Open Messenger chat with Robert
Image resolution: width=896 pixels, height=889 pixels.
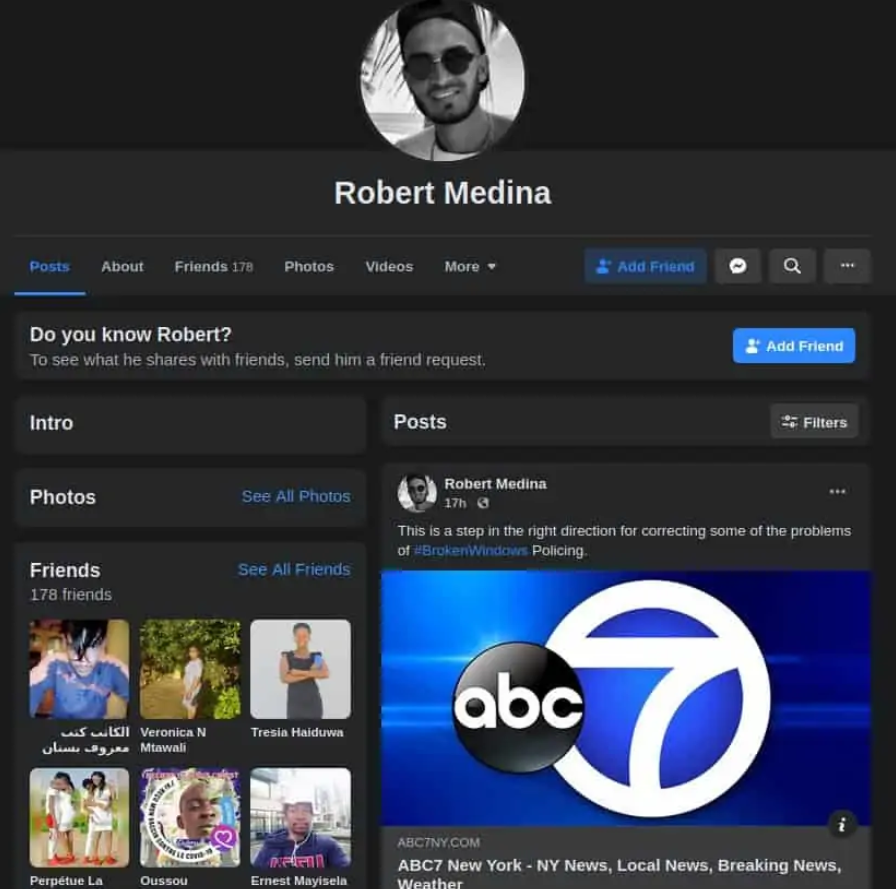[737, 266]
